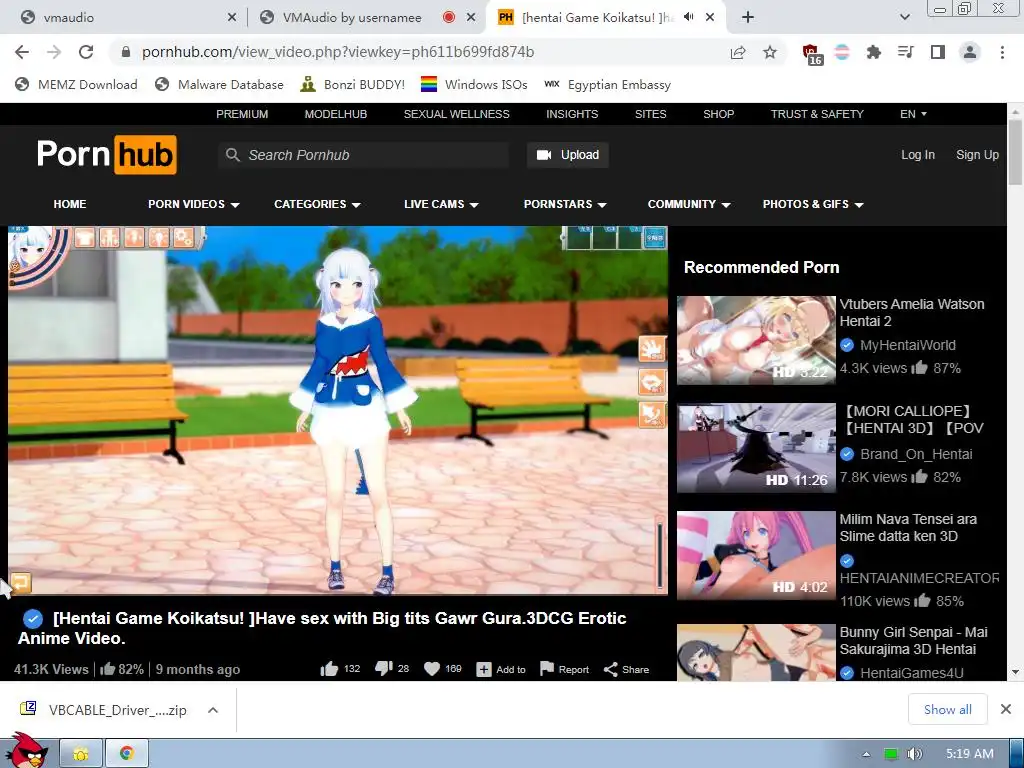
Task: Open PREMIUM in the top bar
Action: pos(242,114)
